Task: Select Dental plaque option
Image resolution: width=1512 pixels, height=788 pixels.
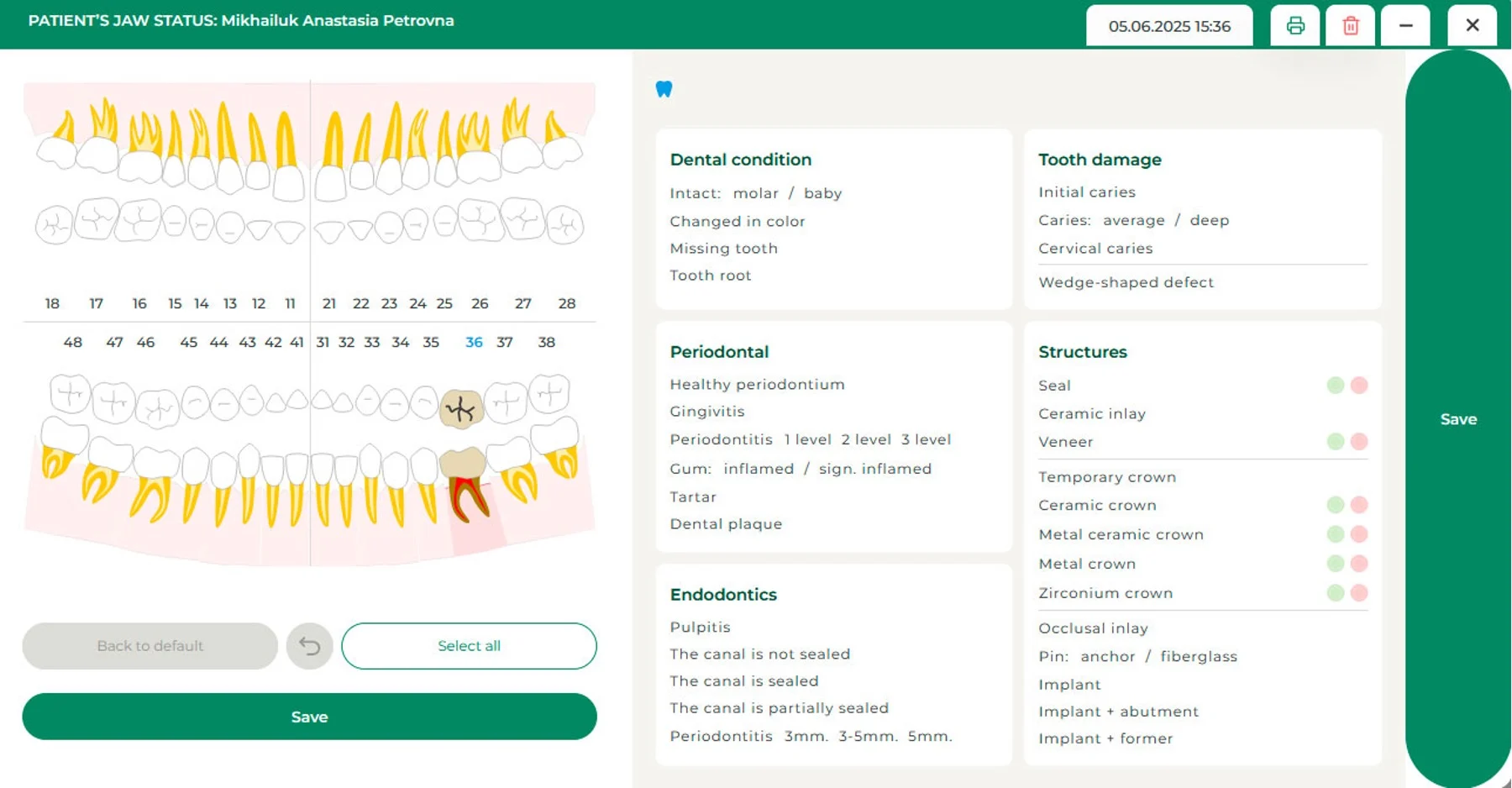Action: 726,524
